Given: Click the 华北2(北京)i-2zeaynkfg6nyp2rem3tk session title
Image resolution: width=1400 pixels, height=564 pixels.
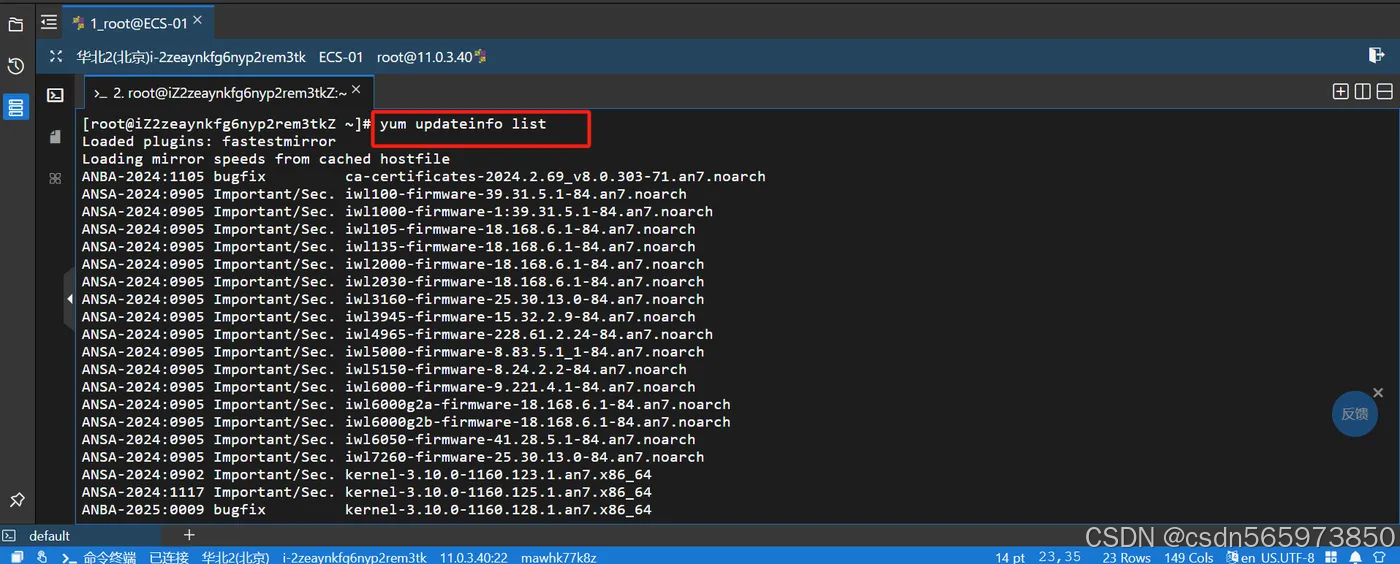Looking at the screenshot, I should tap(191, 57).
